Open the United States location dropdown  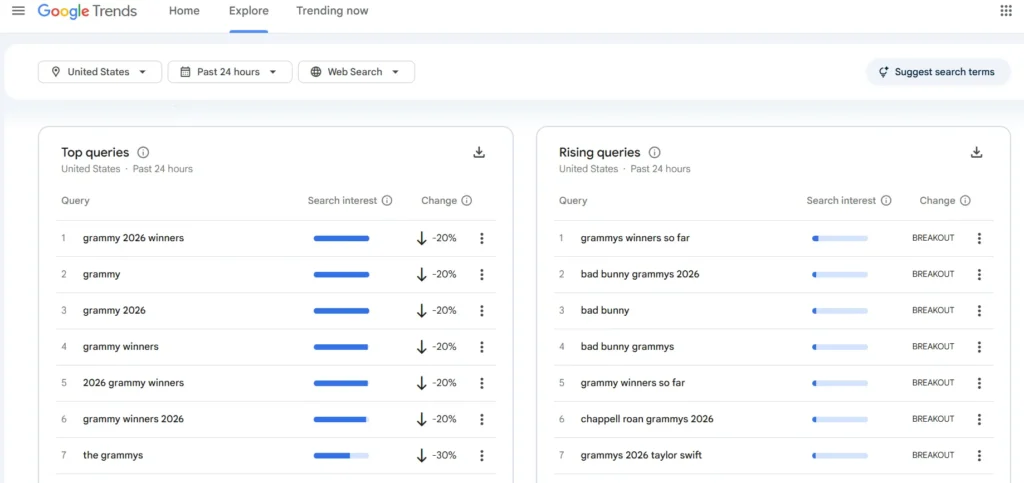100,72
